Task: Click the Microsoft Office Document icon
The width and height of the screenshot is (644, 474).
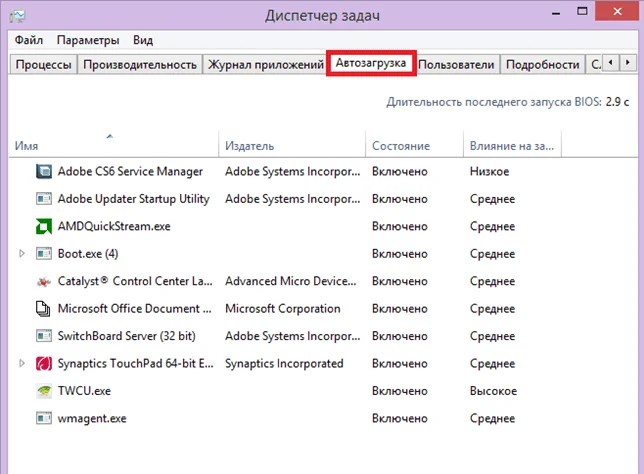Action: click(x=43, y=309)
